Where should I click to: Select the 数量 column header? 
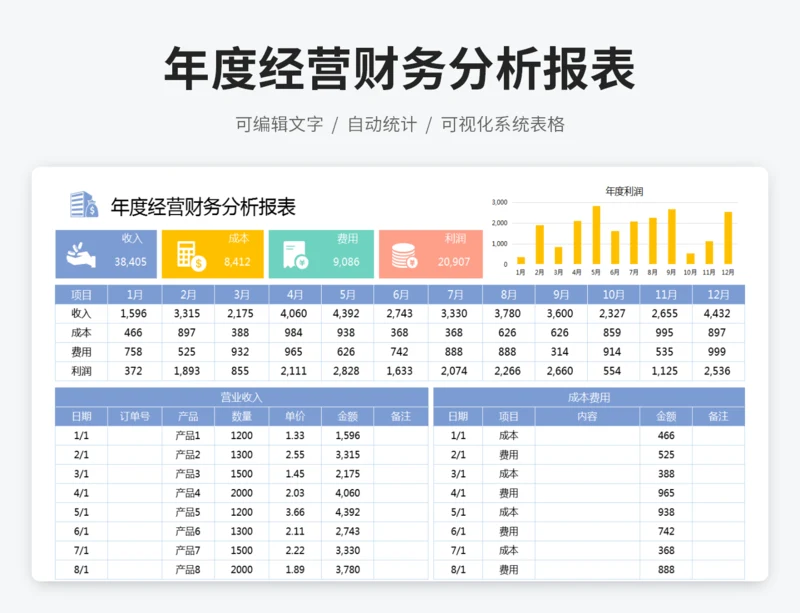tap(241, 416)
